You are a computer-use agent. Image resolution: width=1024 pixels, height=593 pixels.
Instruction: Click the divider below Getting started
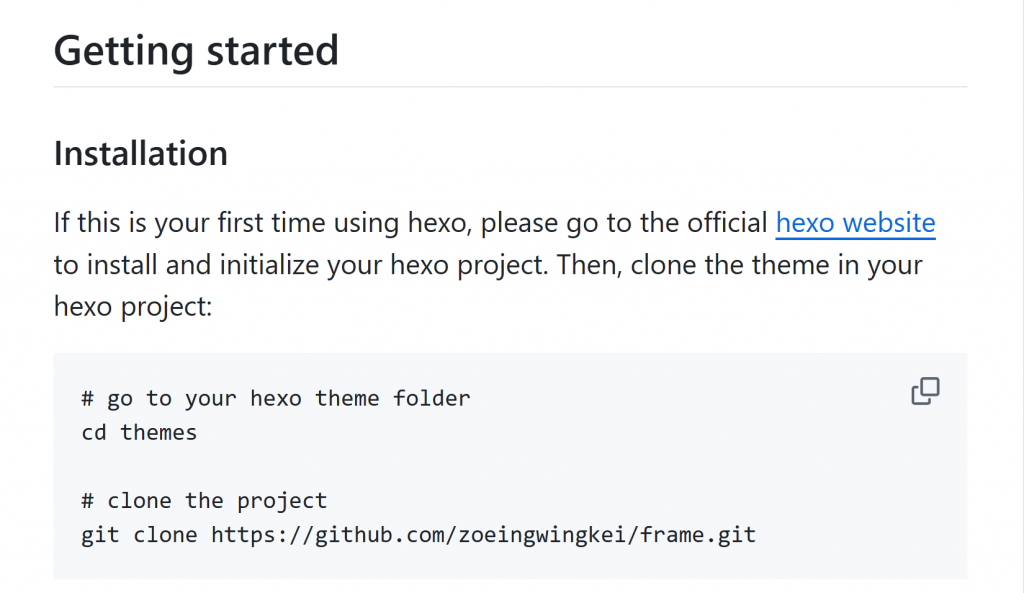click(x=510, y=87)
